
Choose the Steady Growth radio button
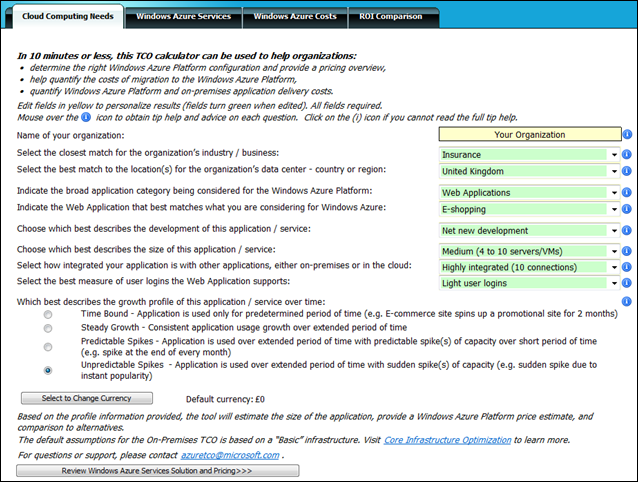pos(48,328)
